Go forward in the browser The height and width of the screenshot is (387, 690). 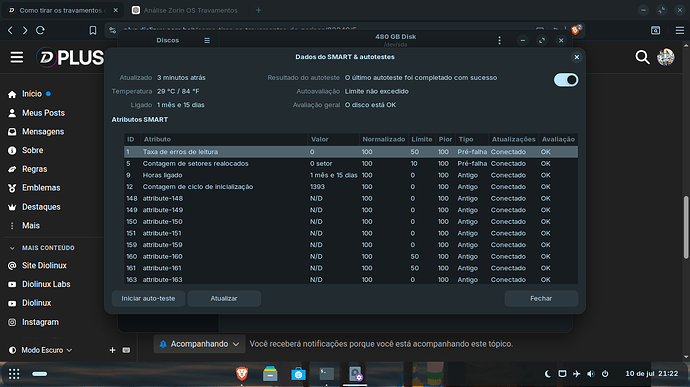pos(25,30)
